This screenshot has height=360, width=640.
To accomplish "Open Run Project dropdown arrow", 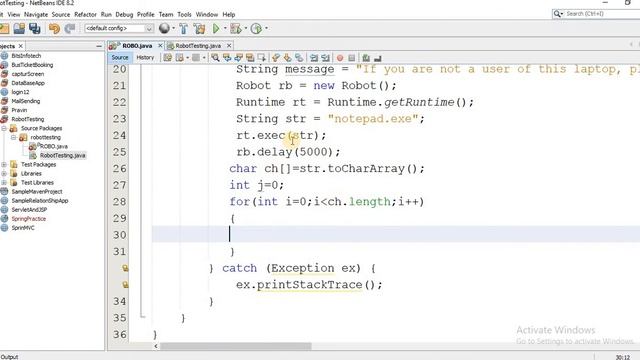I will 224,28.
